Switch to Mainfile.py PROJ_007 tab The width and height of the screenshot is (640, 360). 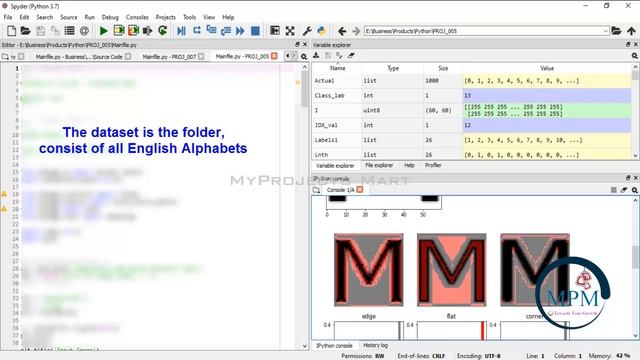tap(169, 57)
